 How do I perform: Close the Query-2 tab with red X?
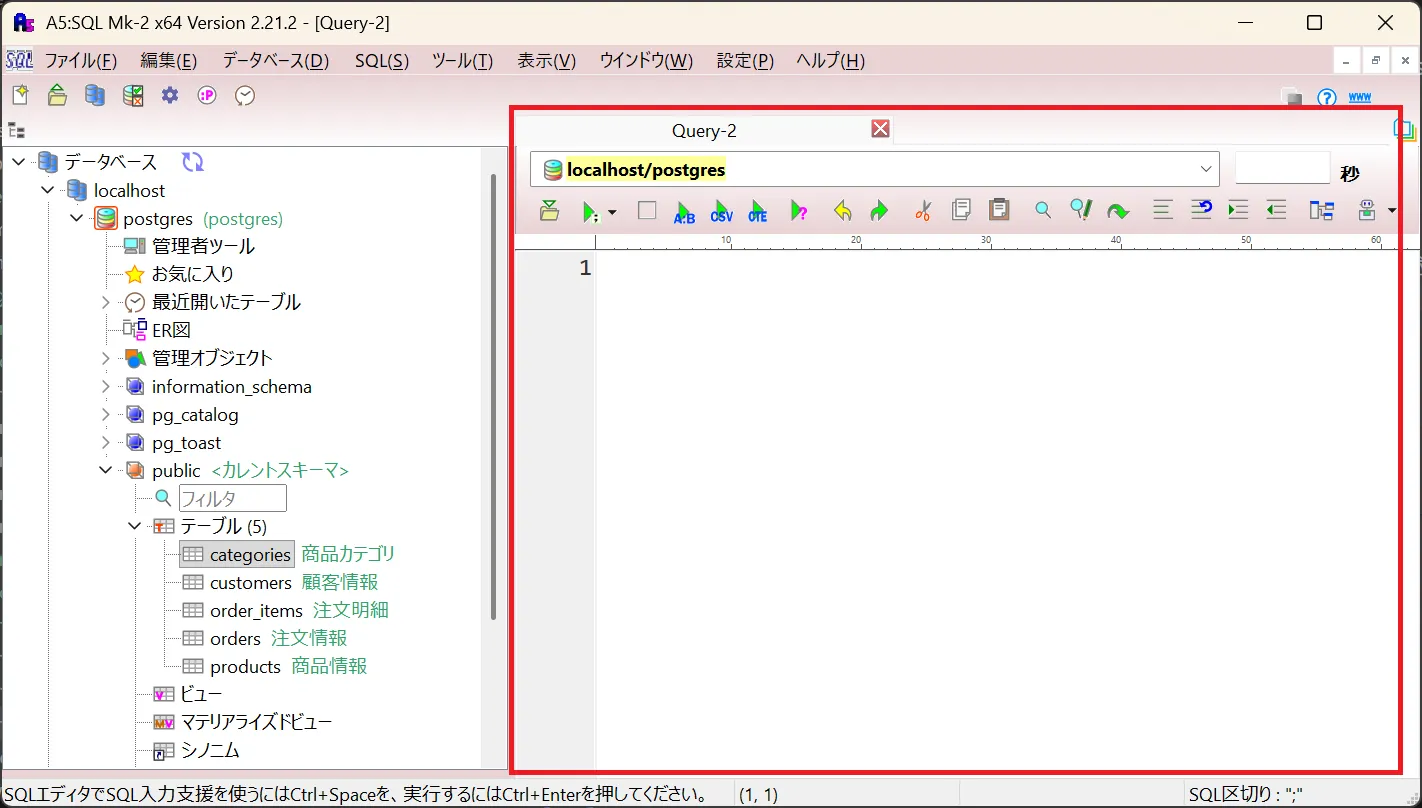click(x=880, y=129)
